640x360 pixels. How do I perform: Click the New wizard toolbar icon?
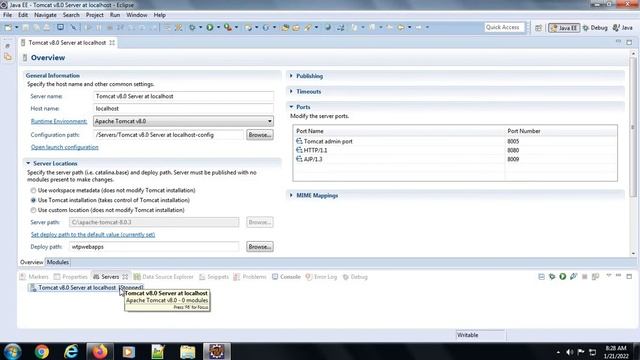coord(8,27)
